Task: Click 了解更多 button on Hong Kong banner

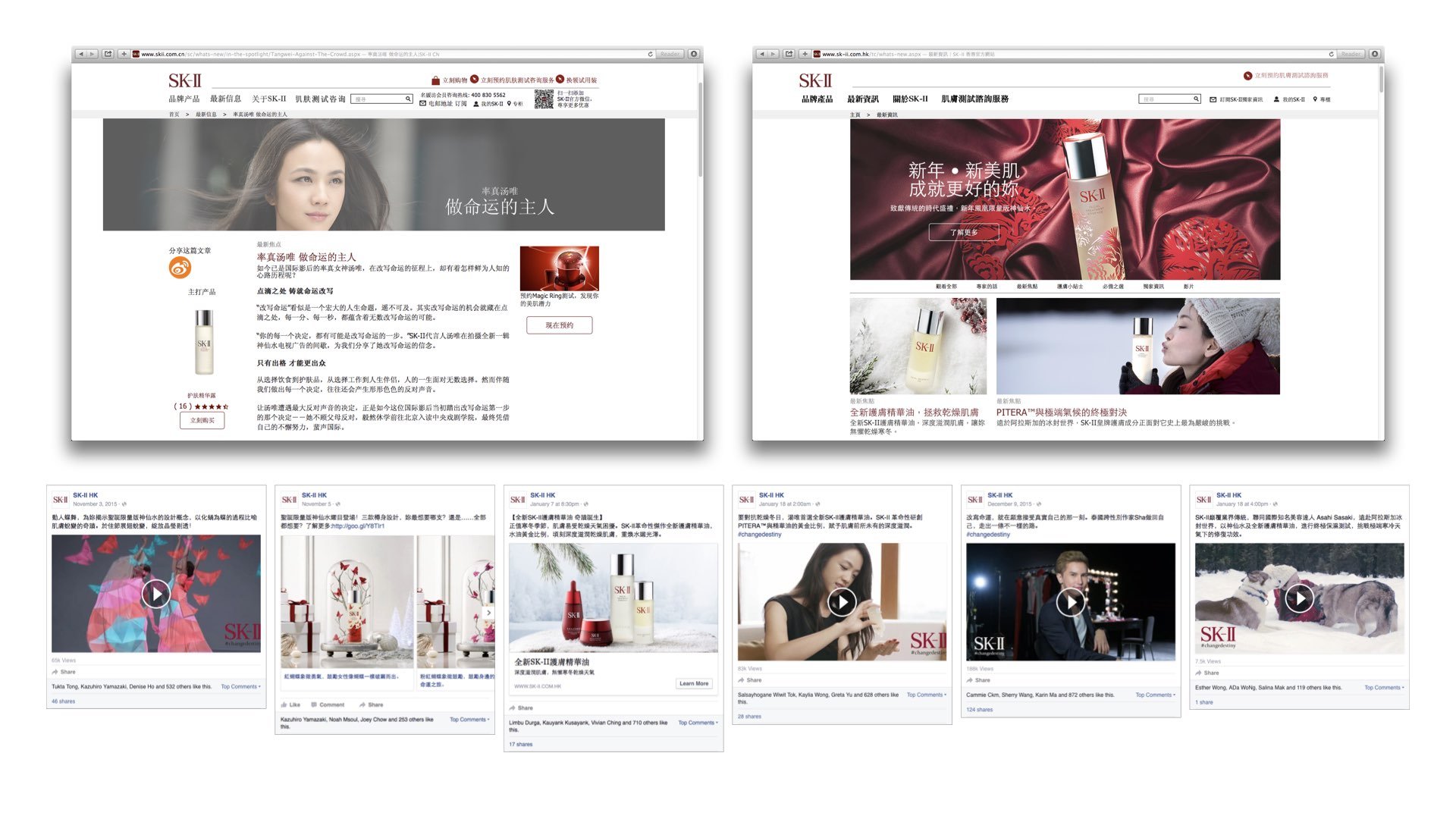Action: 964,233
